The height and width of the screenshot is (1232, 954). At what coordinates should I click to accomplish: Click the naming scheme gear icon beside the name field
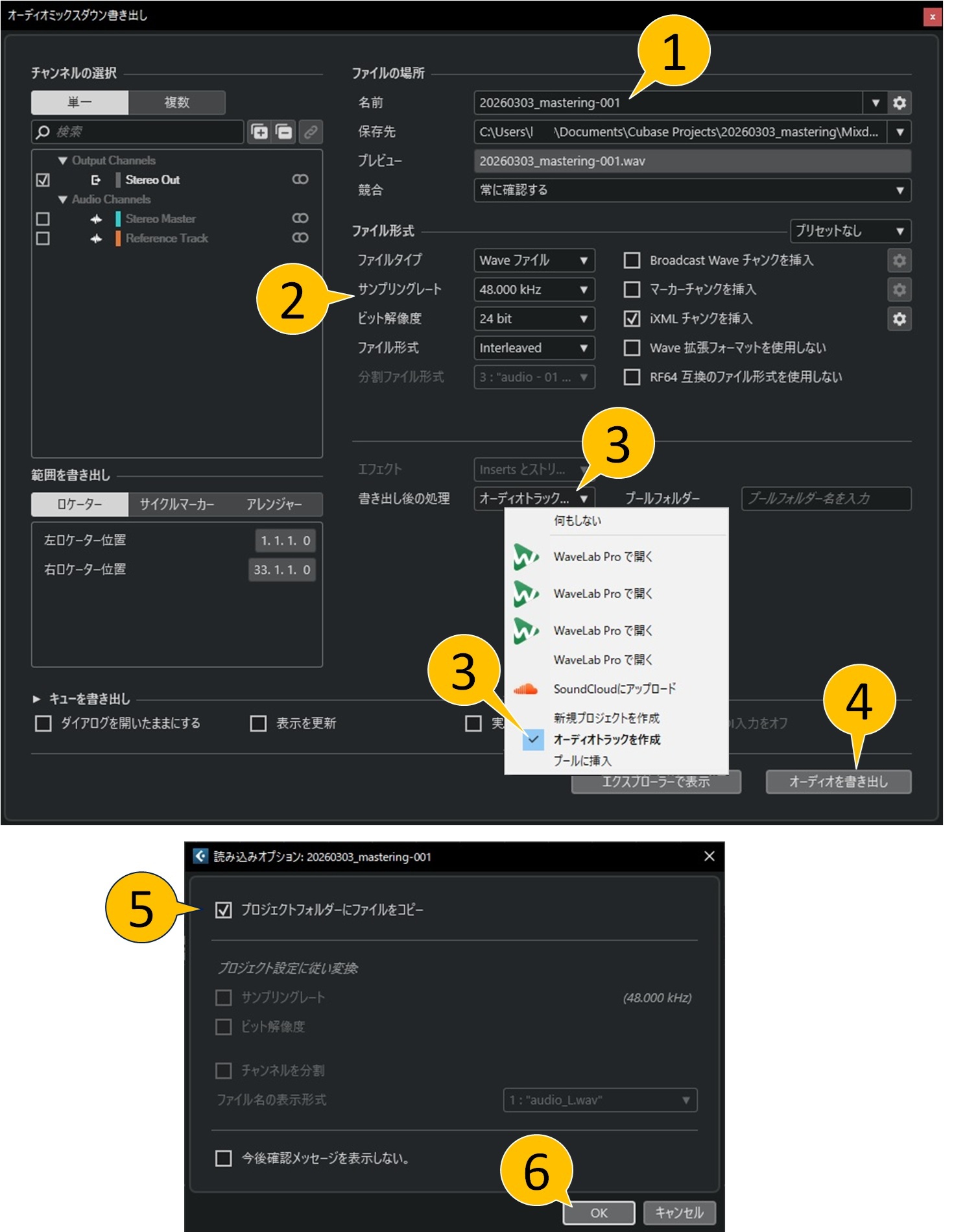899,103
